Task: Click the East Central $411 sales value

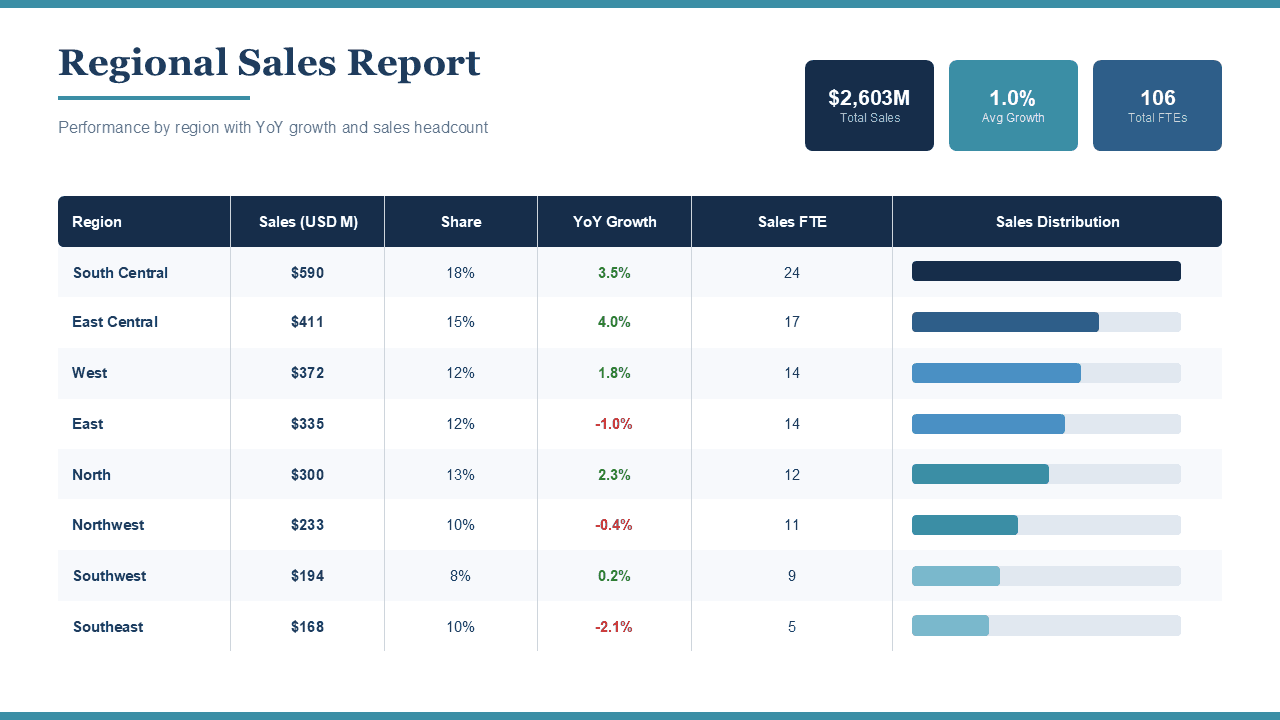Action: [307, 322]
